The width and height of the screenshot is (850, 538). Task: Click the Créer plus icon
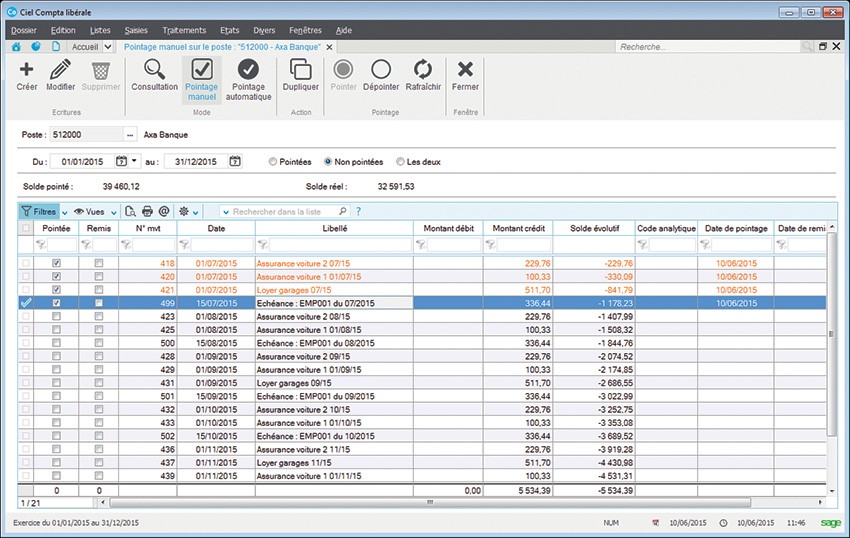[x=26, y=69]
